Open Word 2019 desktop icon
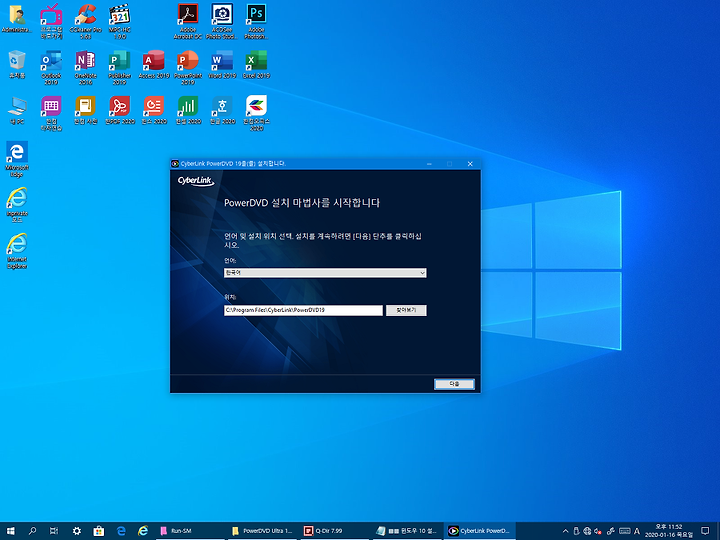Image resolution: width=720 pixels, height=540 pixels. (222, 64)
